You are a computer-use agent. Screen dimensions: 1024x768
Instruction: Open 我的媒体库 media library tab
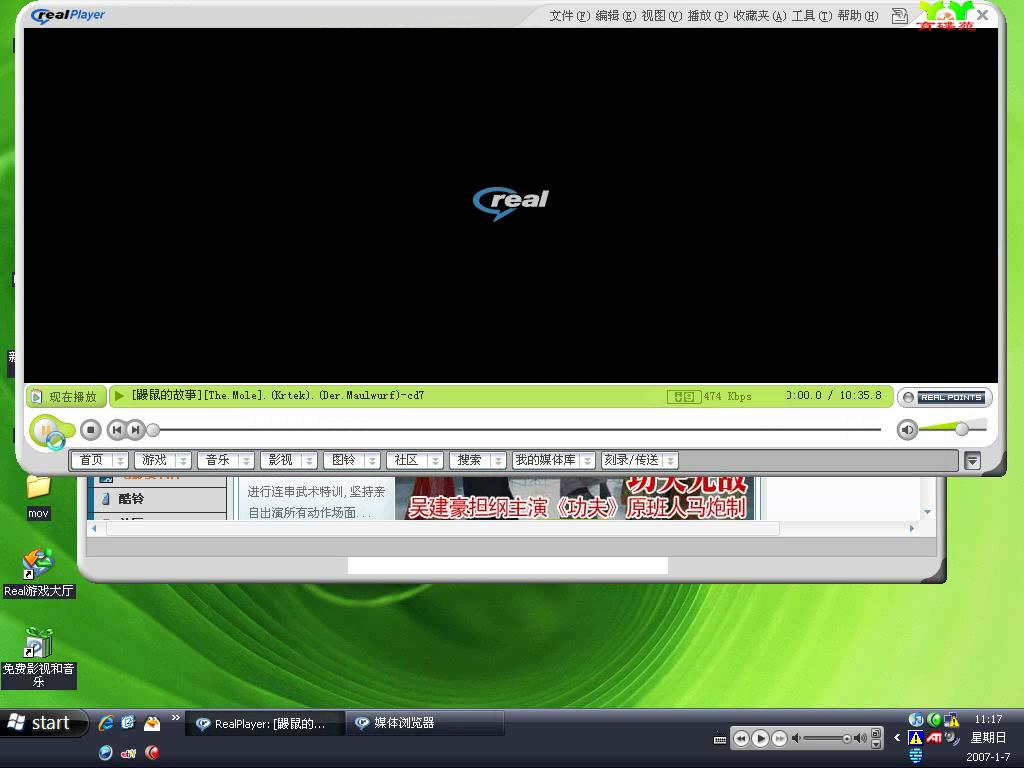[x=546, y=460]
